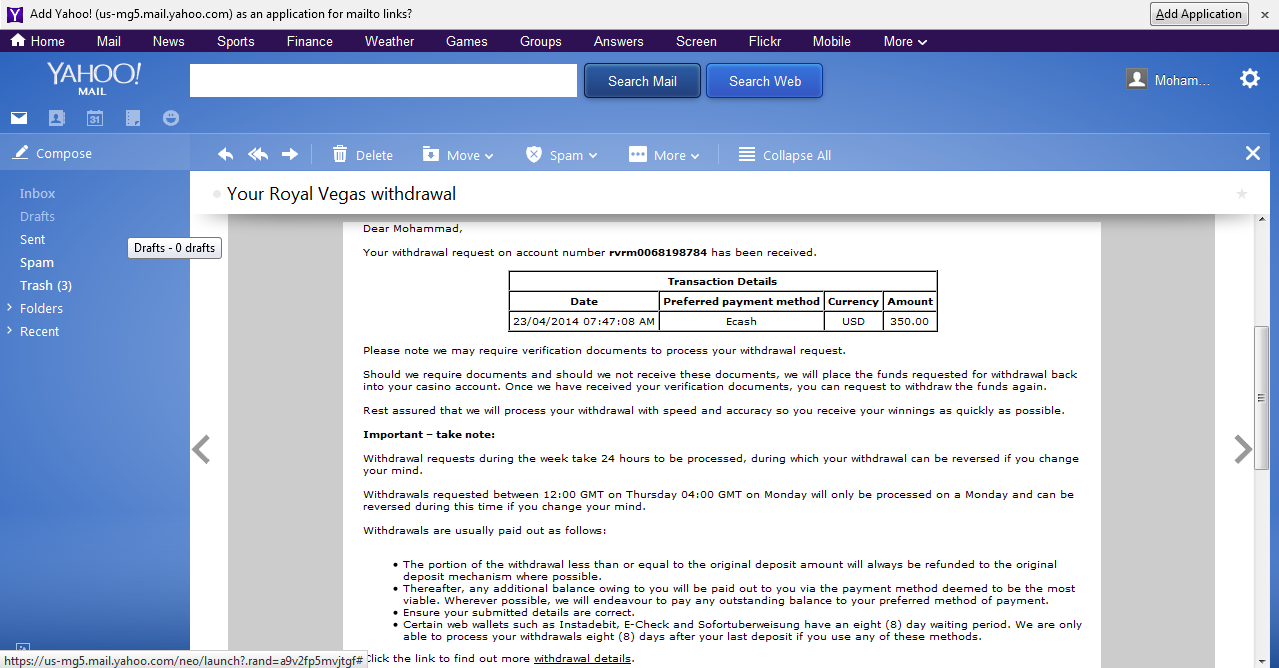
Task: Click the Amount value 350.00
Action: [x=910, y=322]
